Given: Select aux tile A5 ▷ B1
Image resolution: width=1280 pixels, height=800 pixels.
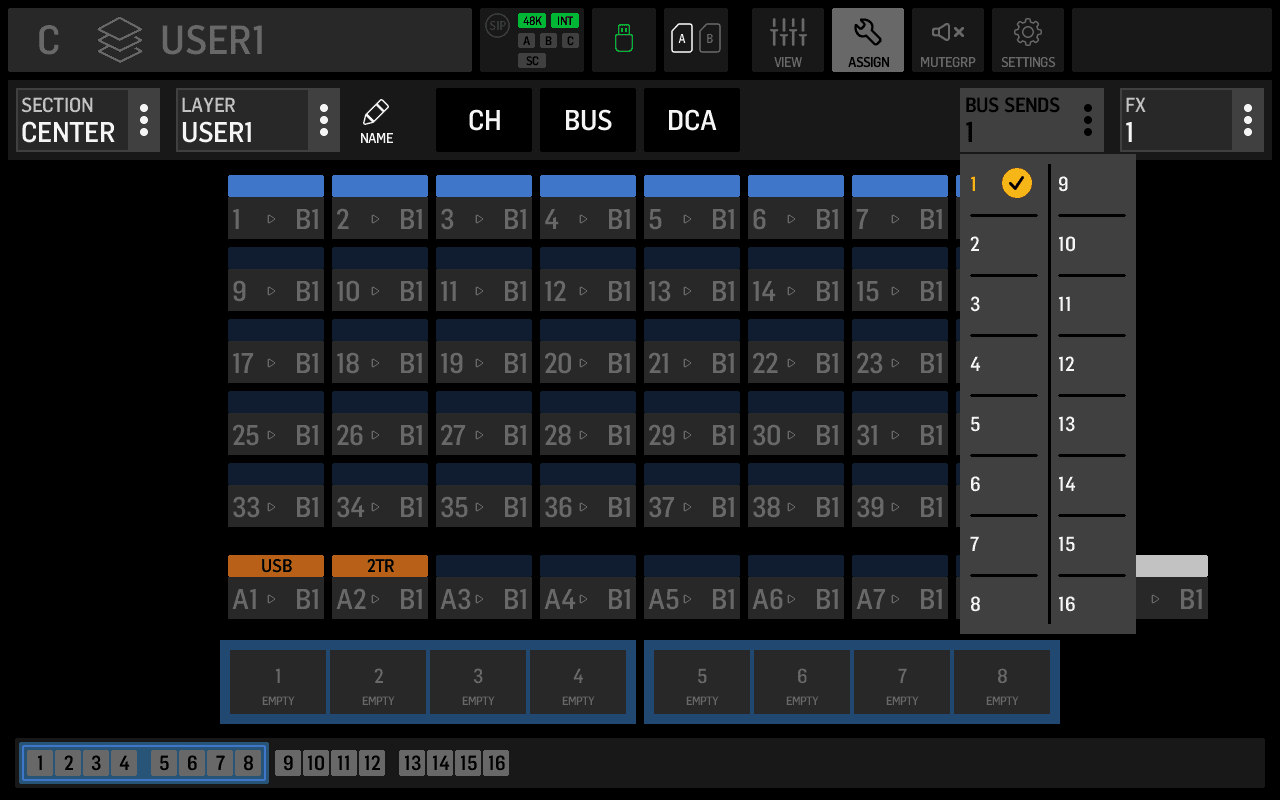Looking at the screenshot, I should pos(692,588).
